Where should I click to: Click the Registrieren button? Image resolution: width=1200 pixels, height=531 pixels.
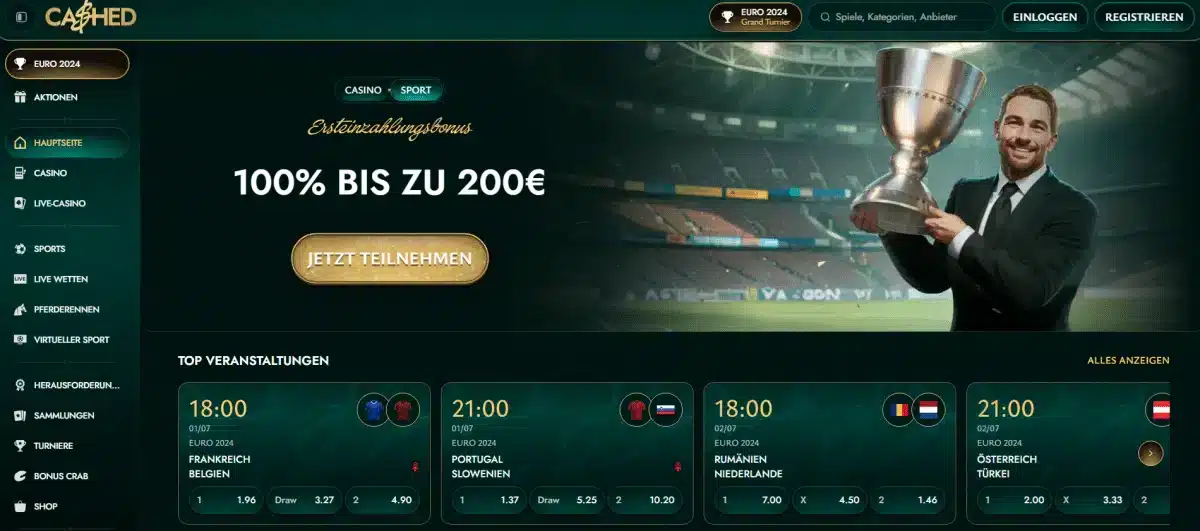click(1146, 17)
